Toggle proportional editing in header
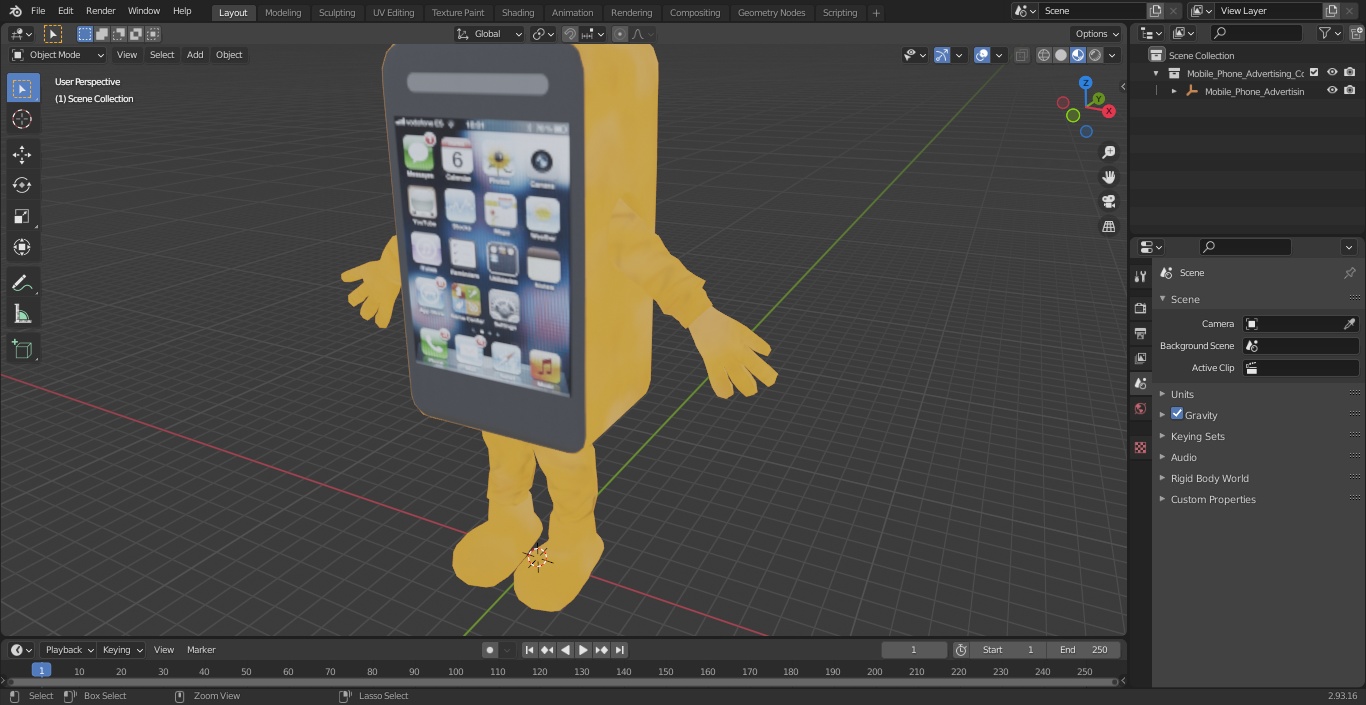 [620, 34]
